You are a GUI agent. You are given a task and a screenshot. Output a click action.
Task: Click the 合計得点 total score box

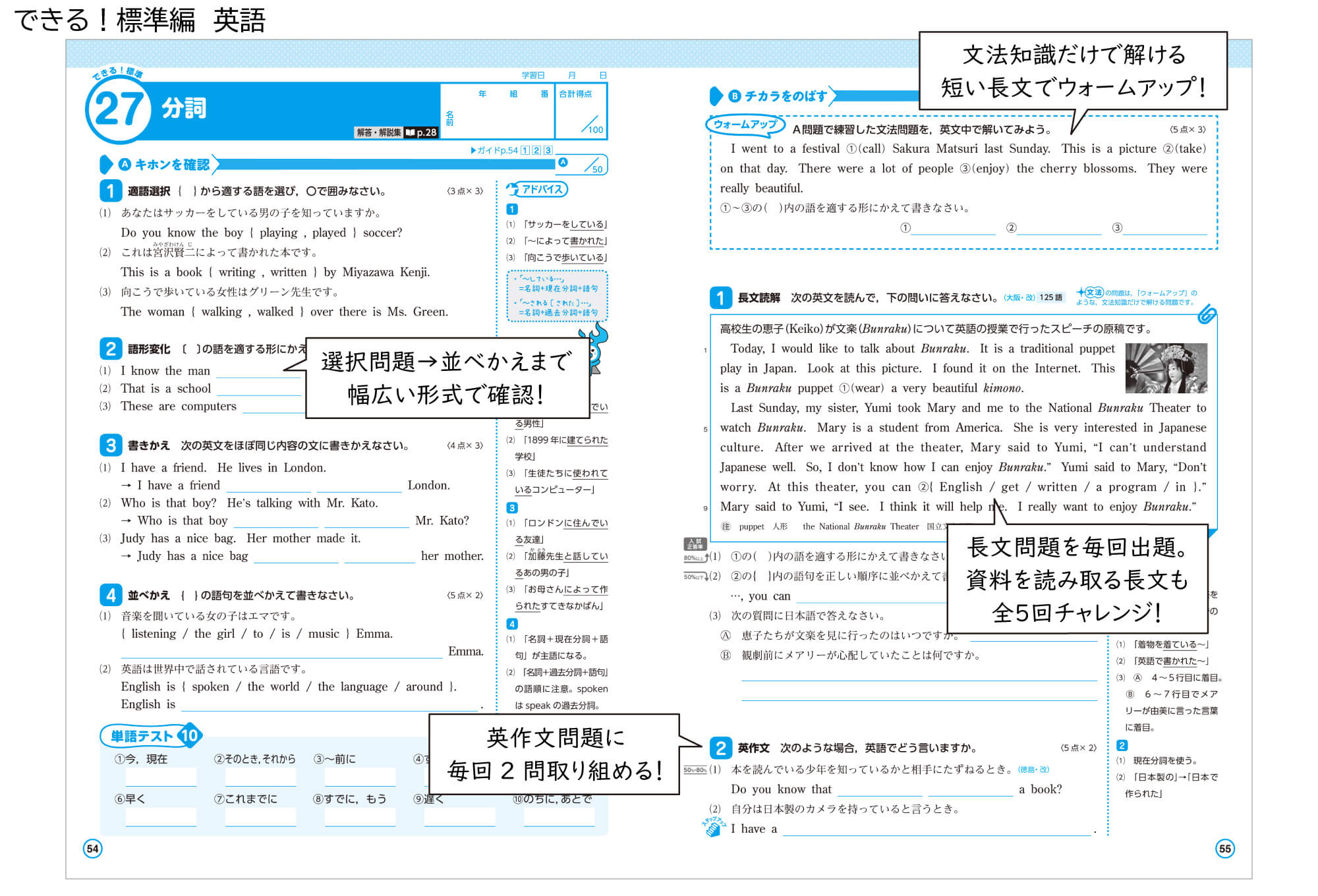pyautogui.click(x=581, y=111)
